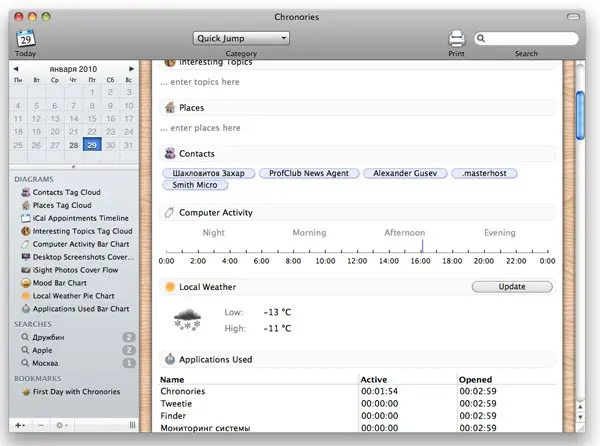Click the Applications Used Bar Chart icon
Image resolution: width=600 pixels, height=446 pixels.
(x=26, y=309)
